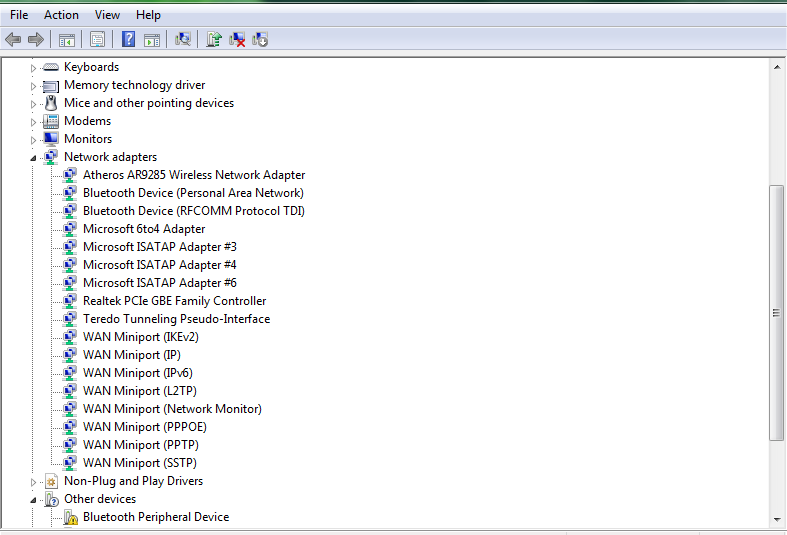This screenshot has width=787, height=535.
Task: Expand the Memory technology driver node
Action: pos(33,86)
